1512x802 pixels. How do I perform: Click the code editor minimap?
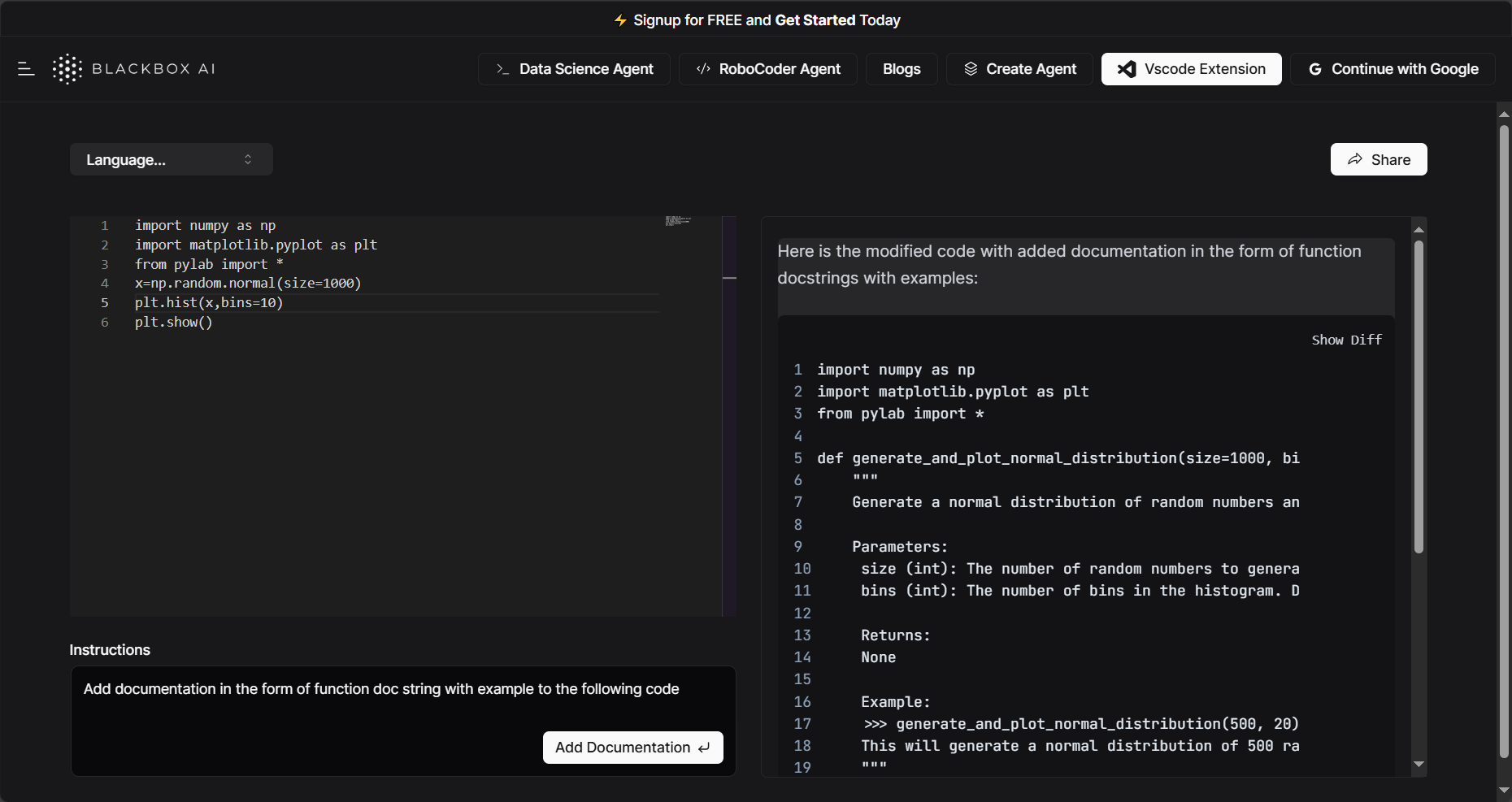click(x=678, y=221)
